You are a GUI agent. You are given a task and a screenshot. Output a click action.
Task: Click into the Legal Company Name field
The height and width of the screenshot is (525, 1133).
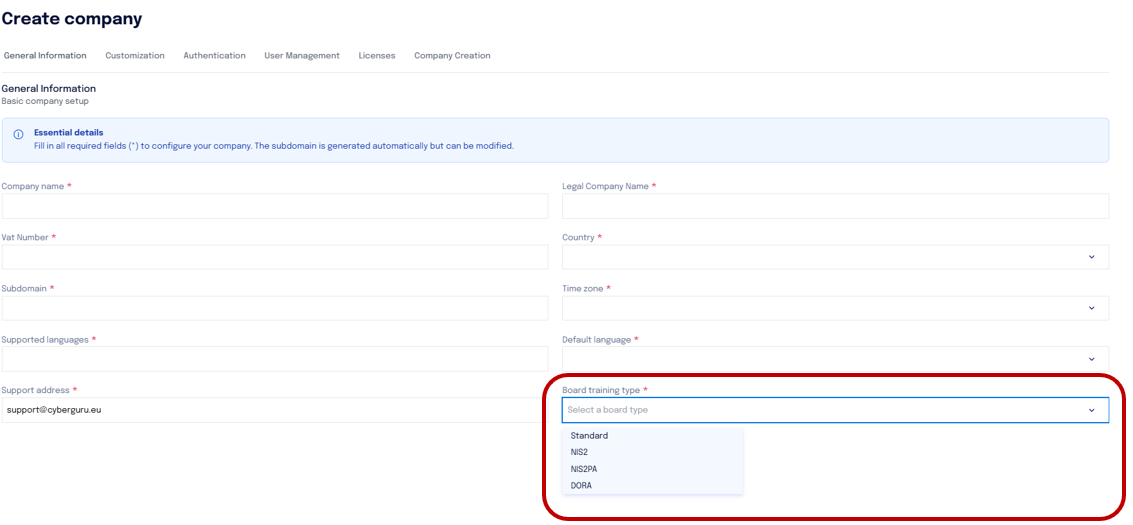(x=835, y=206)
